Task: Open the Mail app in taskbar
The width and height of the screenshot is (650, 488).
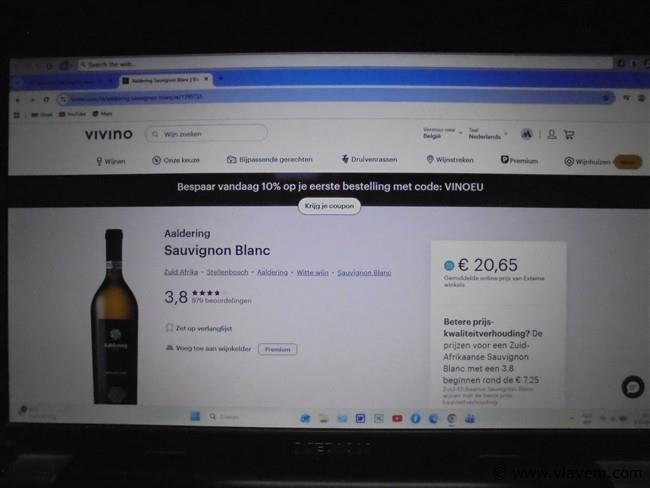Action: pyautogui.click(x=342, y=419)
